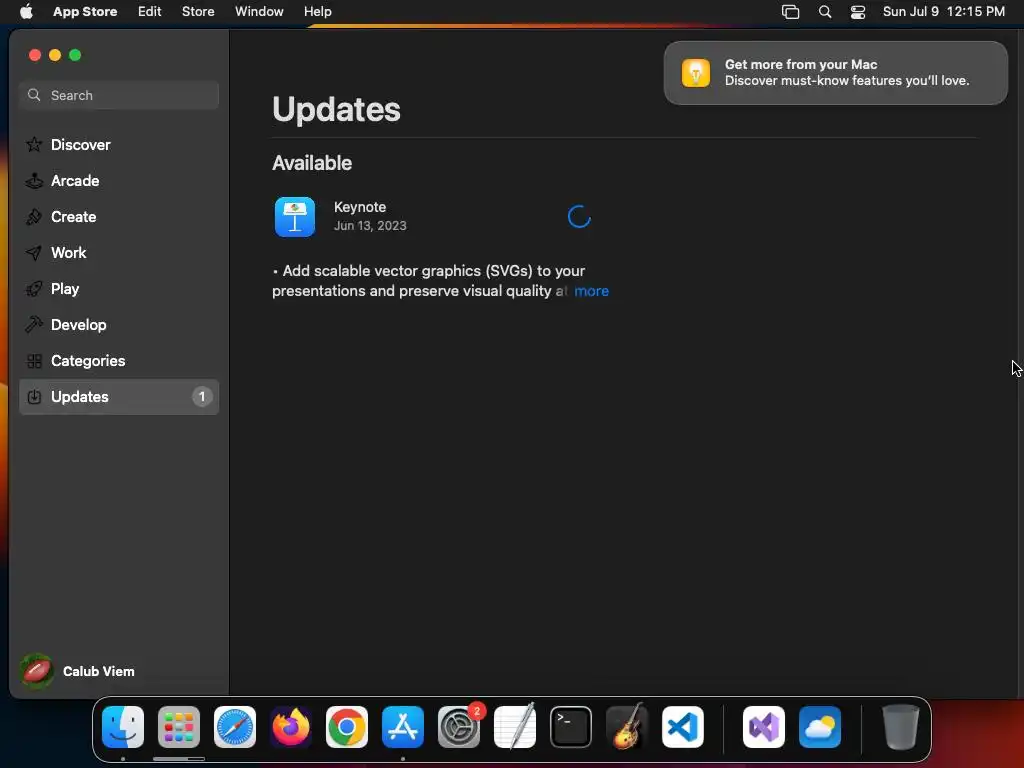Minimize the App Store window
Image resolution: width=1024 pixels, height=768 pixels.
[x=55, y=55]
